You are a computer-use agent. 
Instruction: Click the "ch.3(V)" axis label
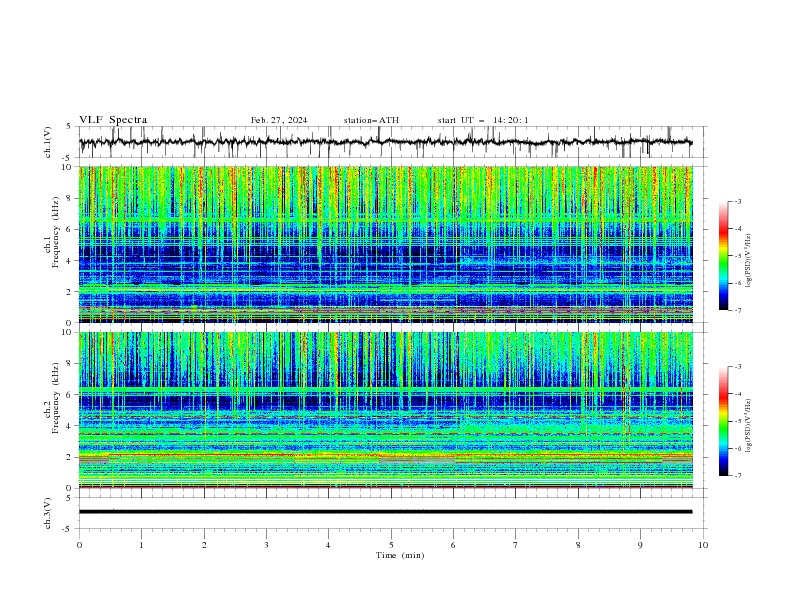click(x=48, y=513)
